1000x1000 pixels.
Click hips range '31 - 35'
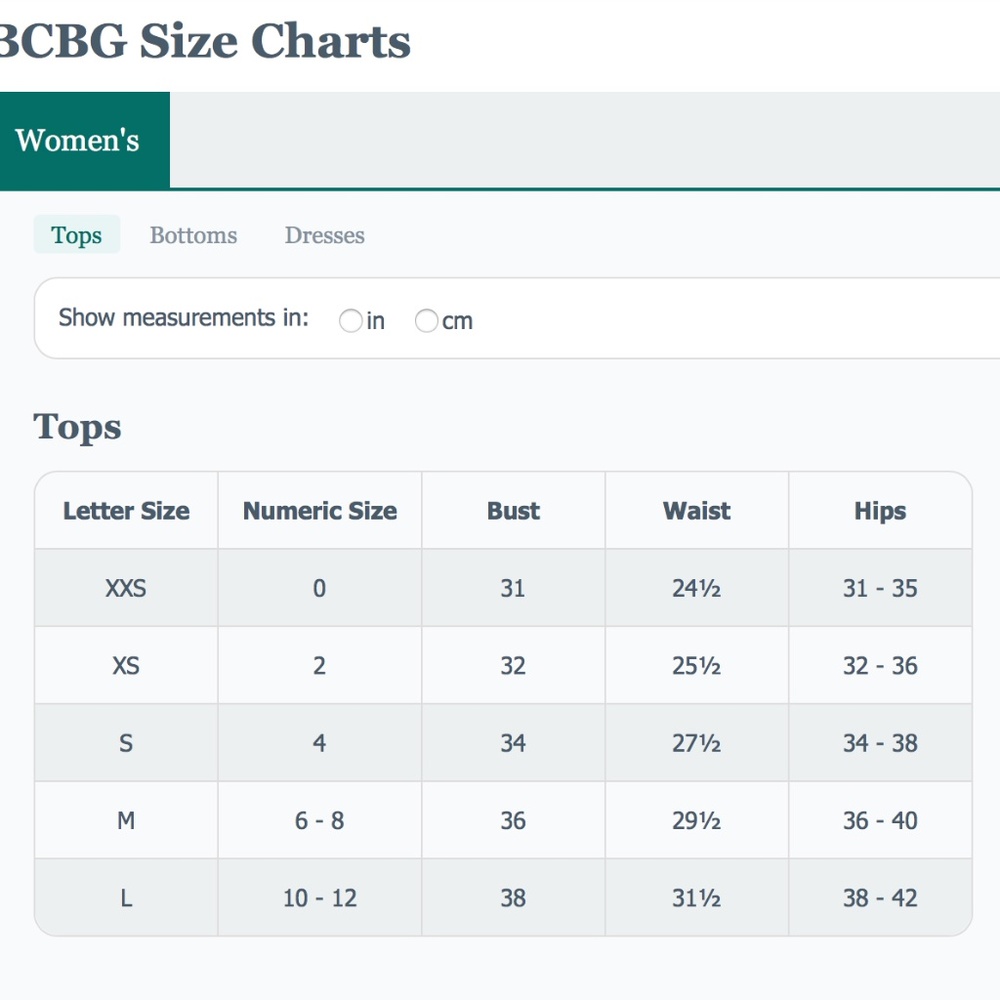pos(880,588)
